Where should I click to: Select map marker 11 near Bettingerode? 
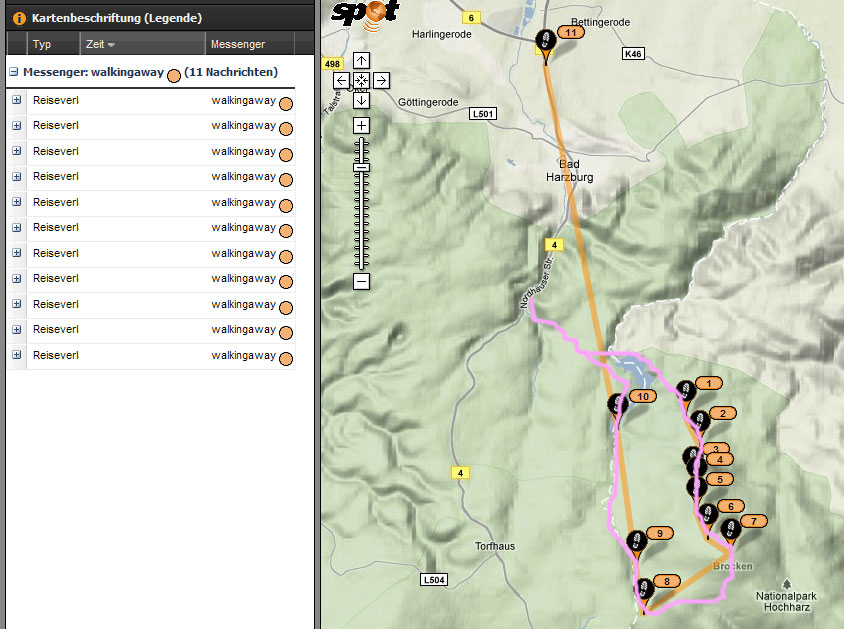(545, 42)
